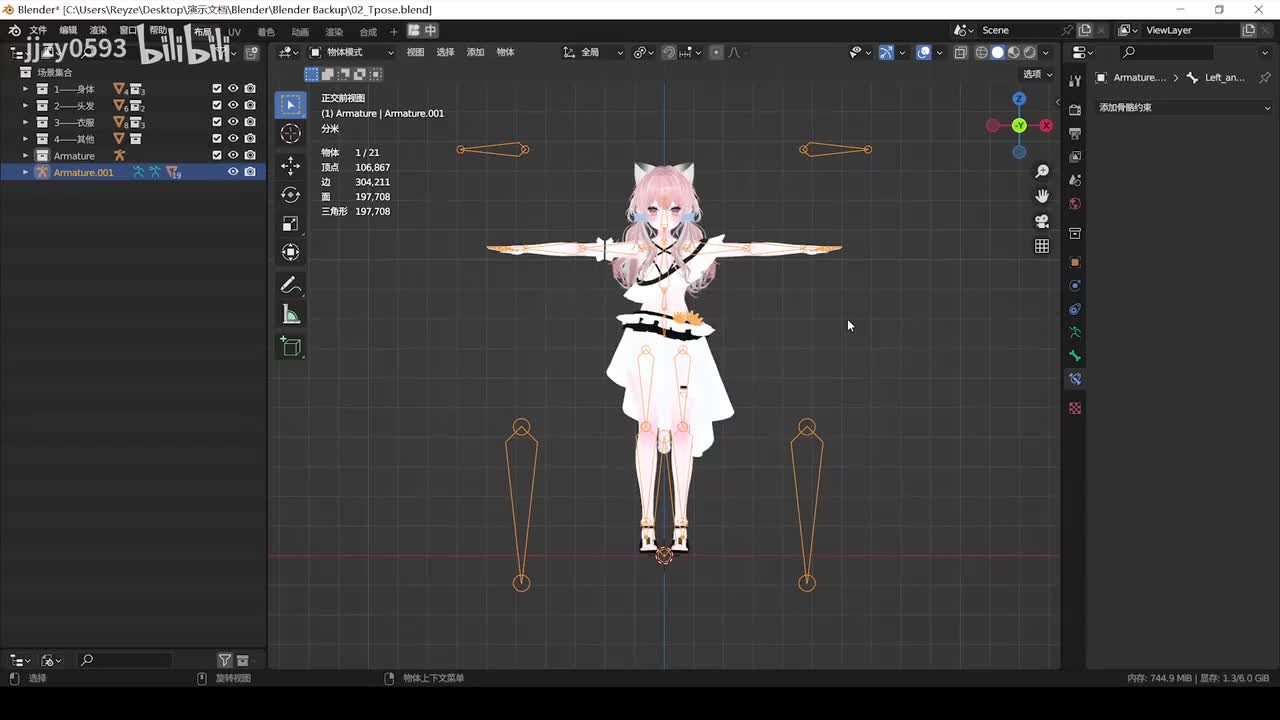1280x720 pixels.
Task: Open the viewport shading options arrow
Action: [x=1046, y=52]
